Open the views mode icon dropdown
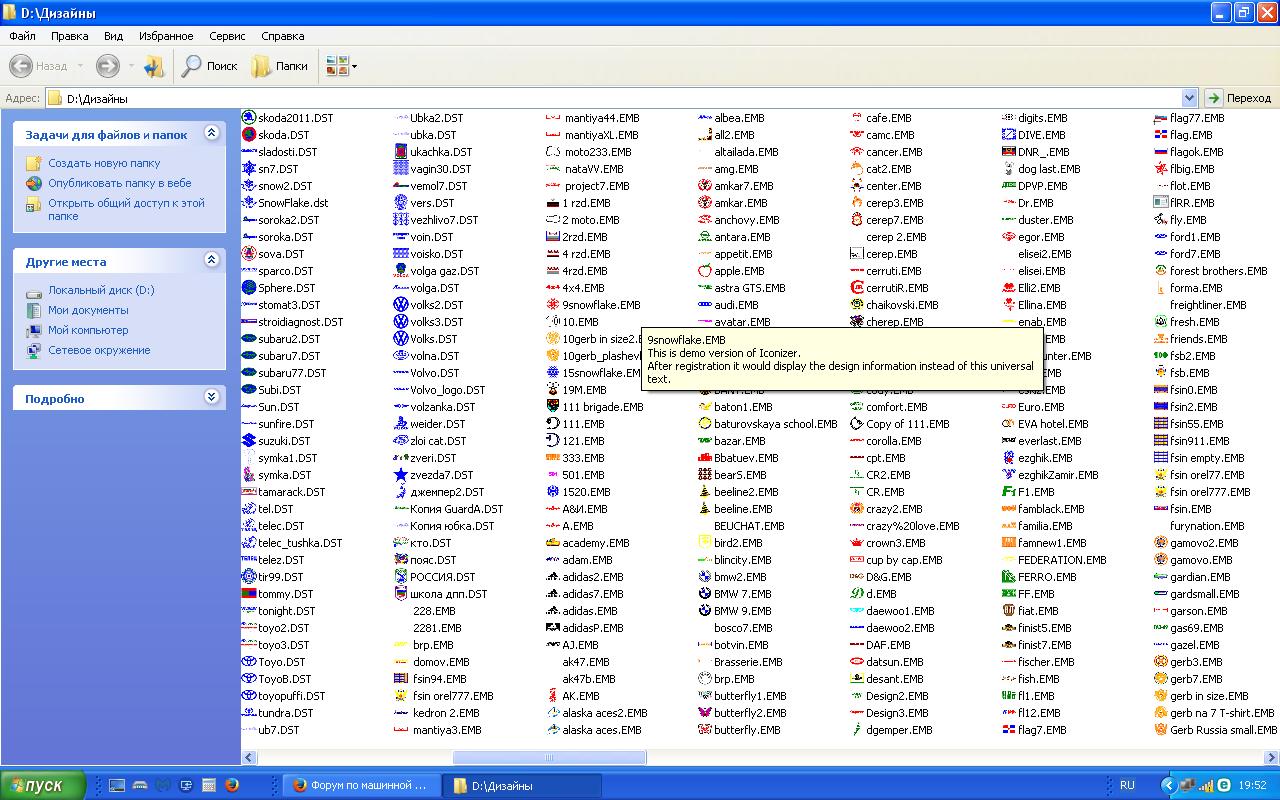1280x800 pixels. click(340, 66)
